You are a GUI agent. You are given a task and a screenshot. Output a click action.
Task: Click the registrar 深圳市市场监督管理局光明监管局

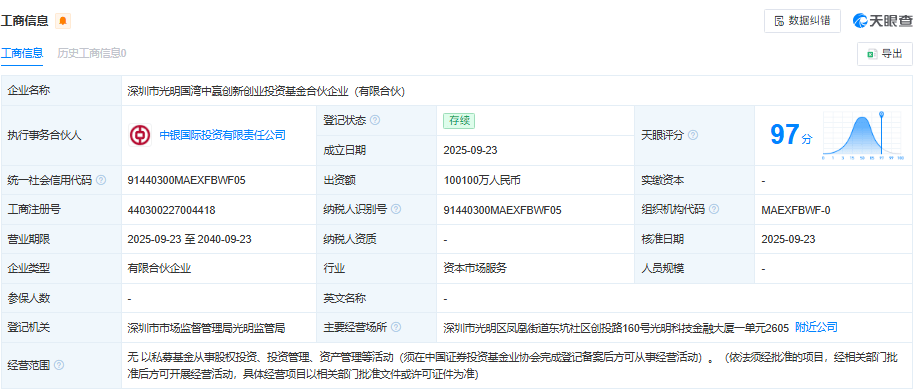coord(206,328)
